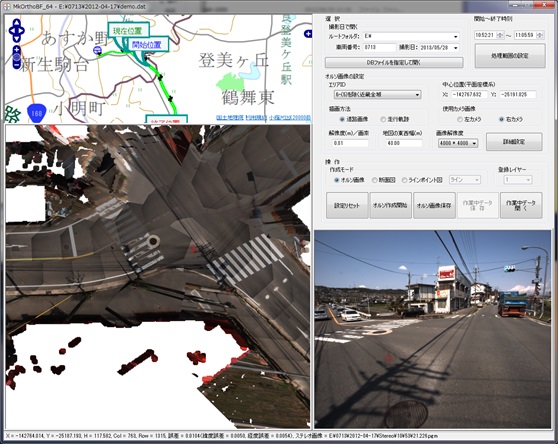
Task: Select the 道路画像 drawing method radio
Action: click(x=342, y=119)
